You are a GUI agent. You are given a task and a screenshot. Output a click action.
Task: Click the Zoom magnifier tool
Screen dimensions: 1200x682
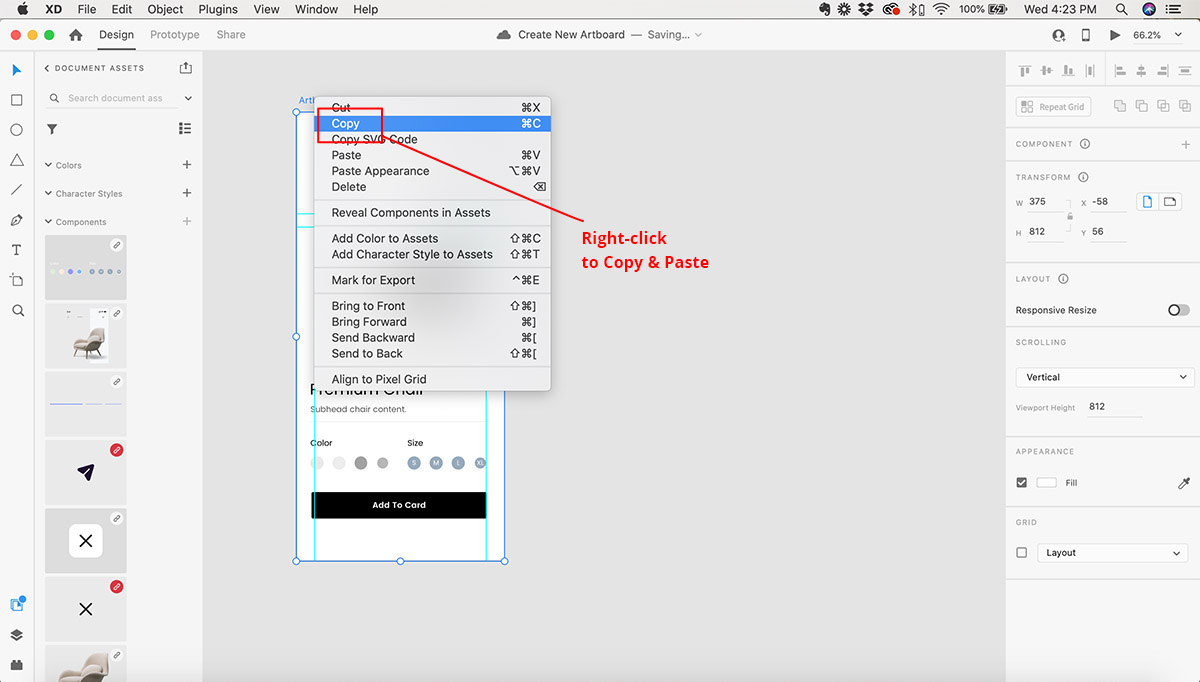pyautogui.click(x=17, y=311)
